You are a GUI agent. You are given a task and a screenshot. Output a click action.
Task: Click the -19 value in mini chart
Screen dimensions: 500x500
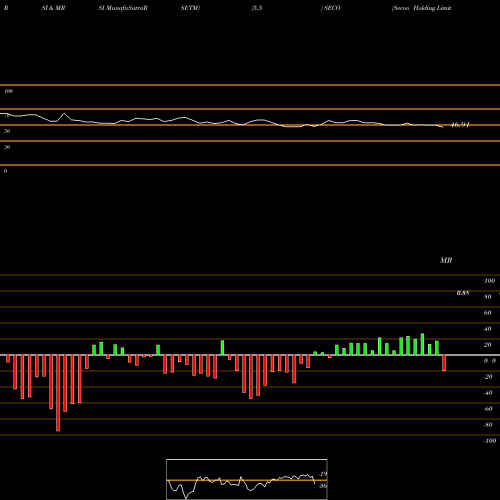323,474
